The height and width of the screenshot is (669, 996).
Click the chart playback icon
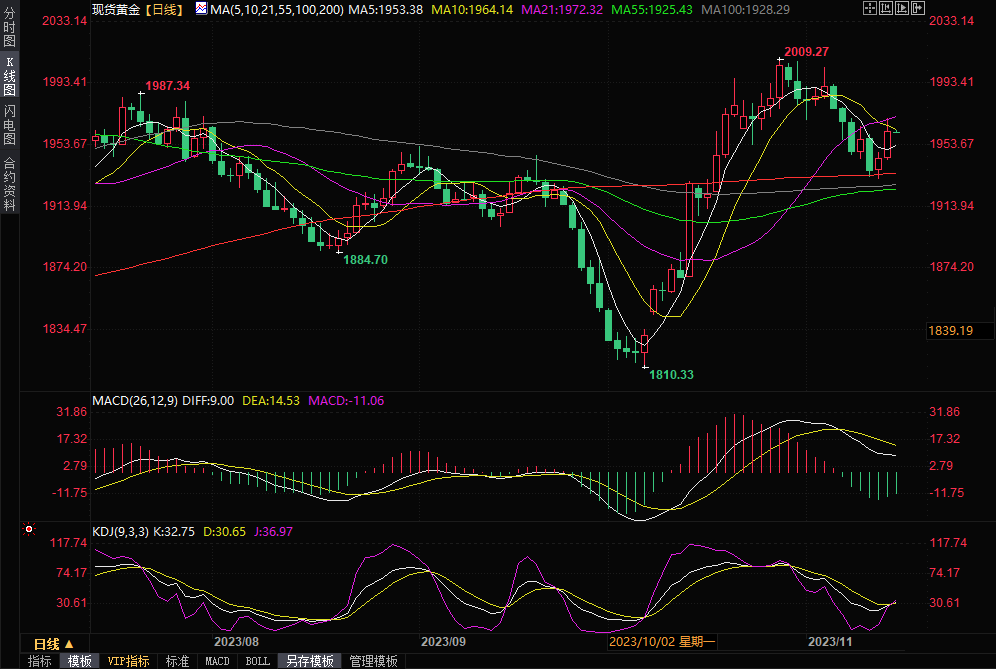(x=902, y=9)
